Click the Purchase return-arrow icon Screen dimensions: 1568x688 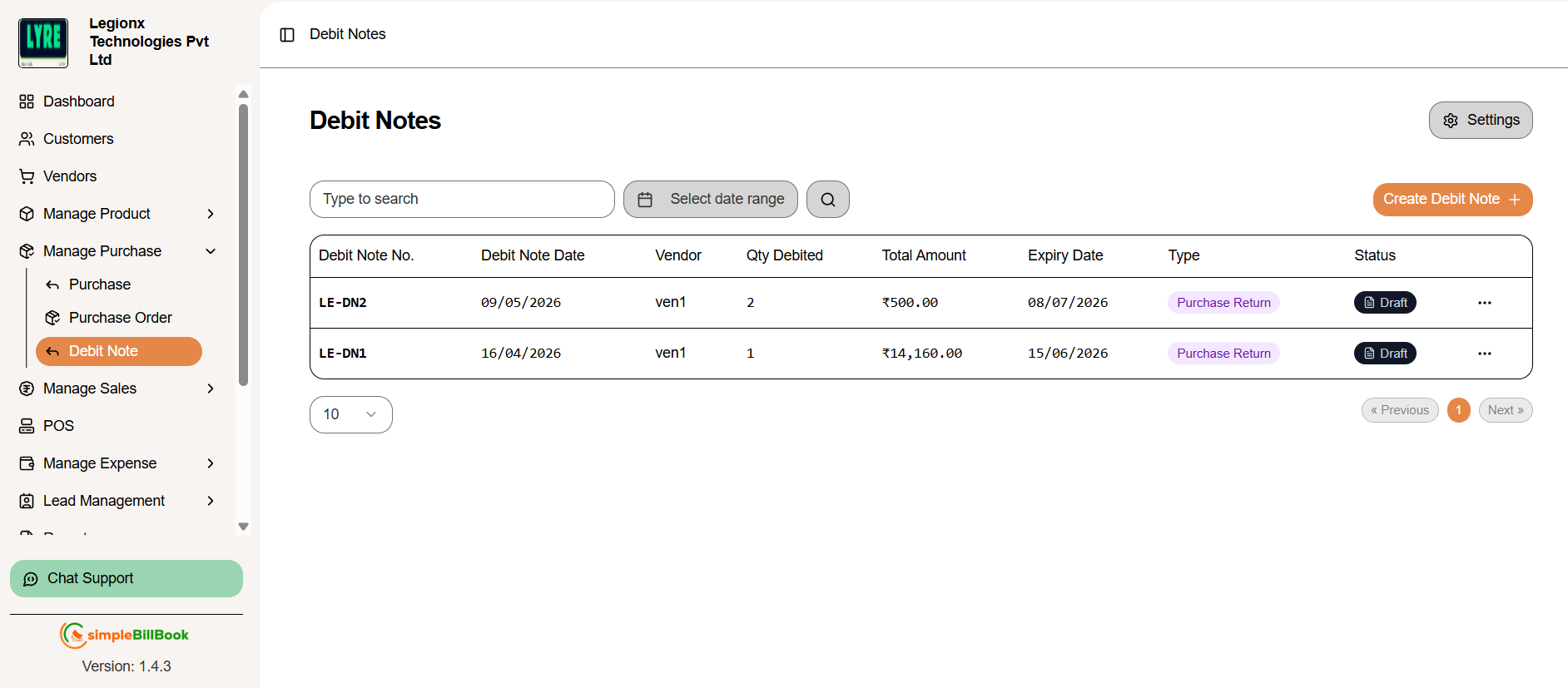pyautogui.click(x=52, y=285)
